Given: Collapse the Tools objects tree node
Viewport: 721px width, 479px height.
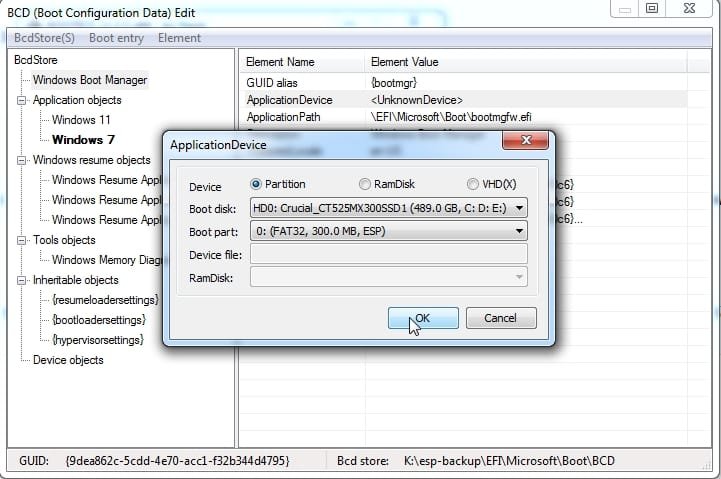Looking at the screenshot, I should [22, 240].
